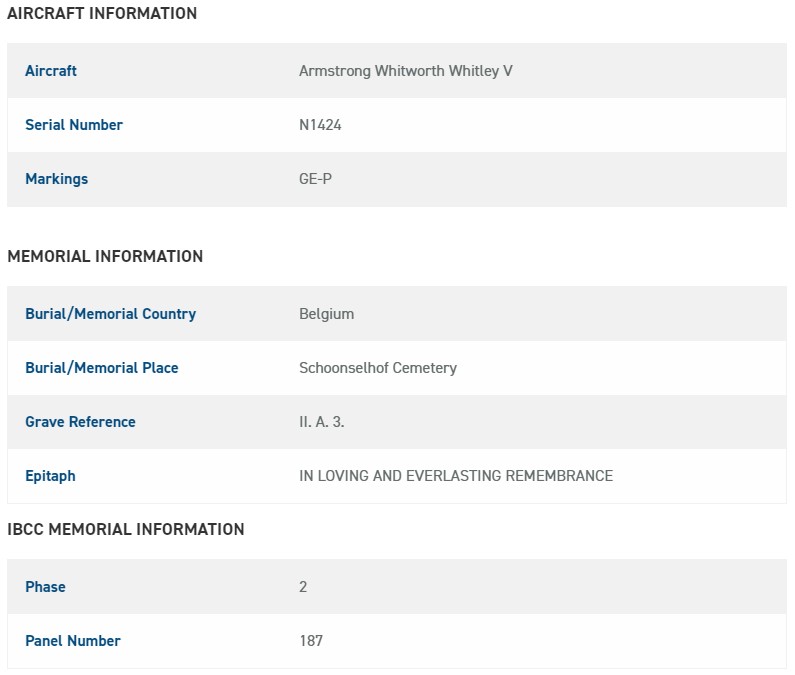Screen dimensions: 795x675
Task: Select the Armstrong Whitworth Whitley V value
Action: pos(405,71)
